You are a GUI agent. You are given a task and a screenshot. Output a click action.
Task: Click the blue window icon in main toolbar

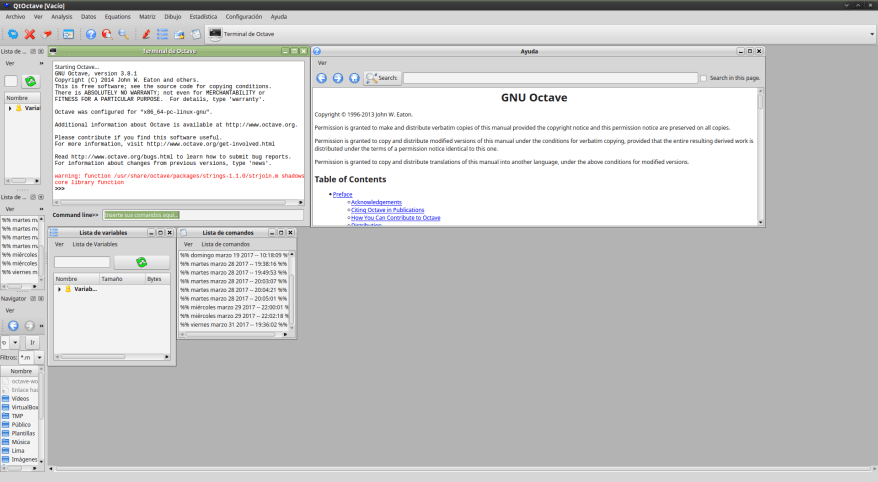68,34
